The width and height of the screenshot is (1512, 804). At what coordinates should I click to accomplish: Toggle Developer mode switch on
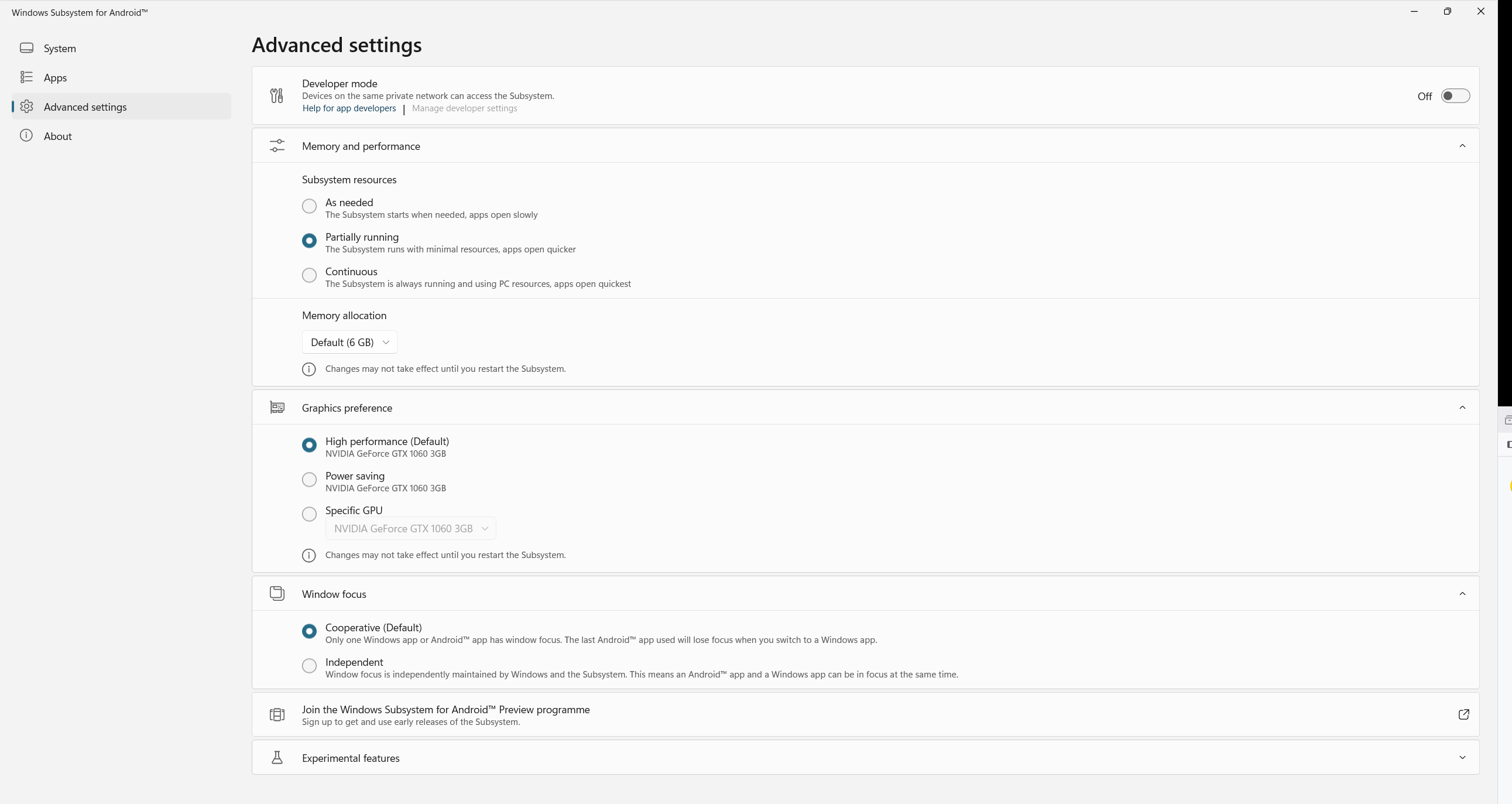tap(1455, 95)
